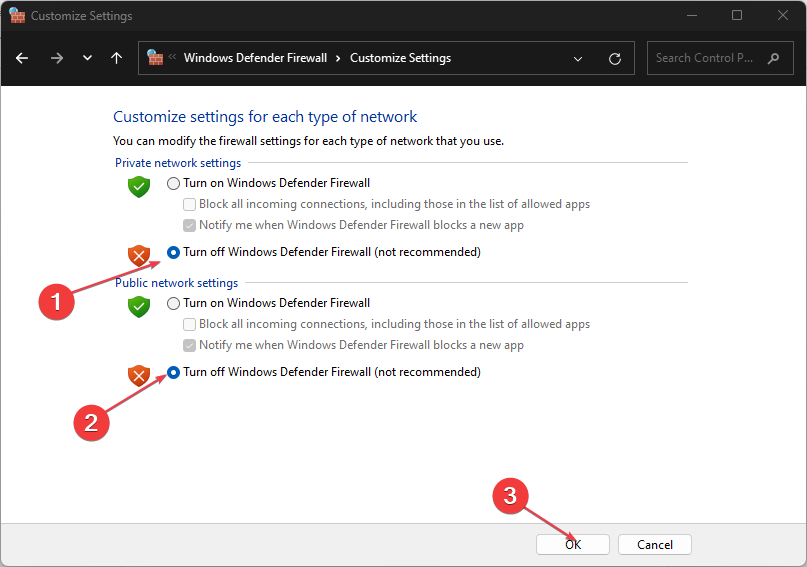This screenshot has height=567, width=807.
Task: Expand the address bar history dropdown
Action: 578,59
